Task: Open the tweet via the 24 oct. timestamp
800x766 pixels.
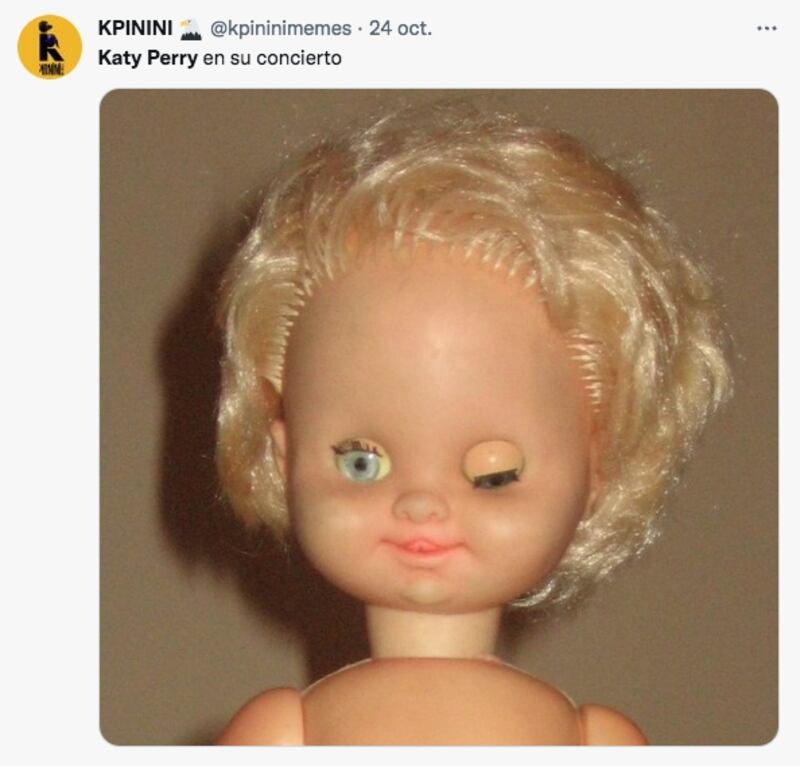Action: click(x=401, y=28)
